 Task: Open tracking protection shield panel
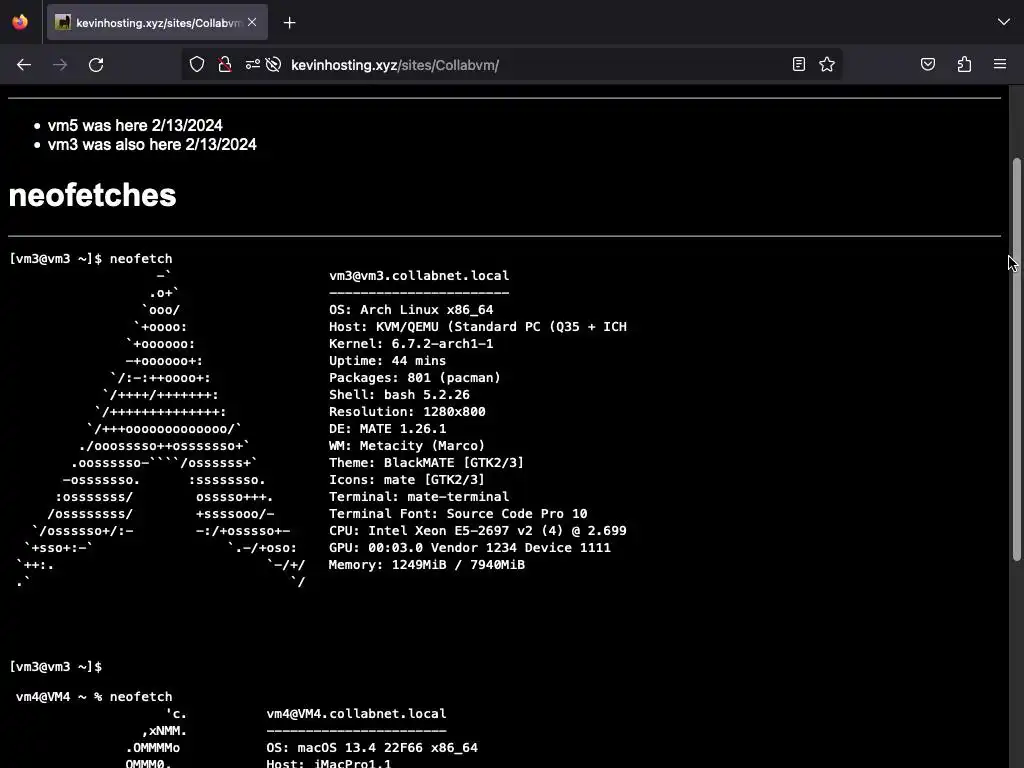click(x=197, y=64)
